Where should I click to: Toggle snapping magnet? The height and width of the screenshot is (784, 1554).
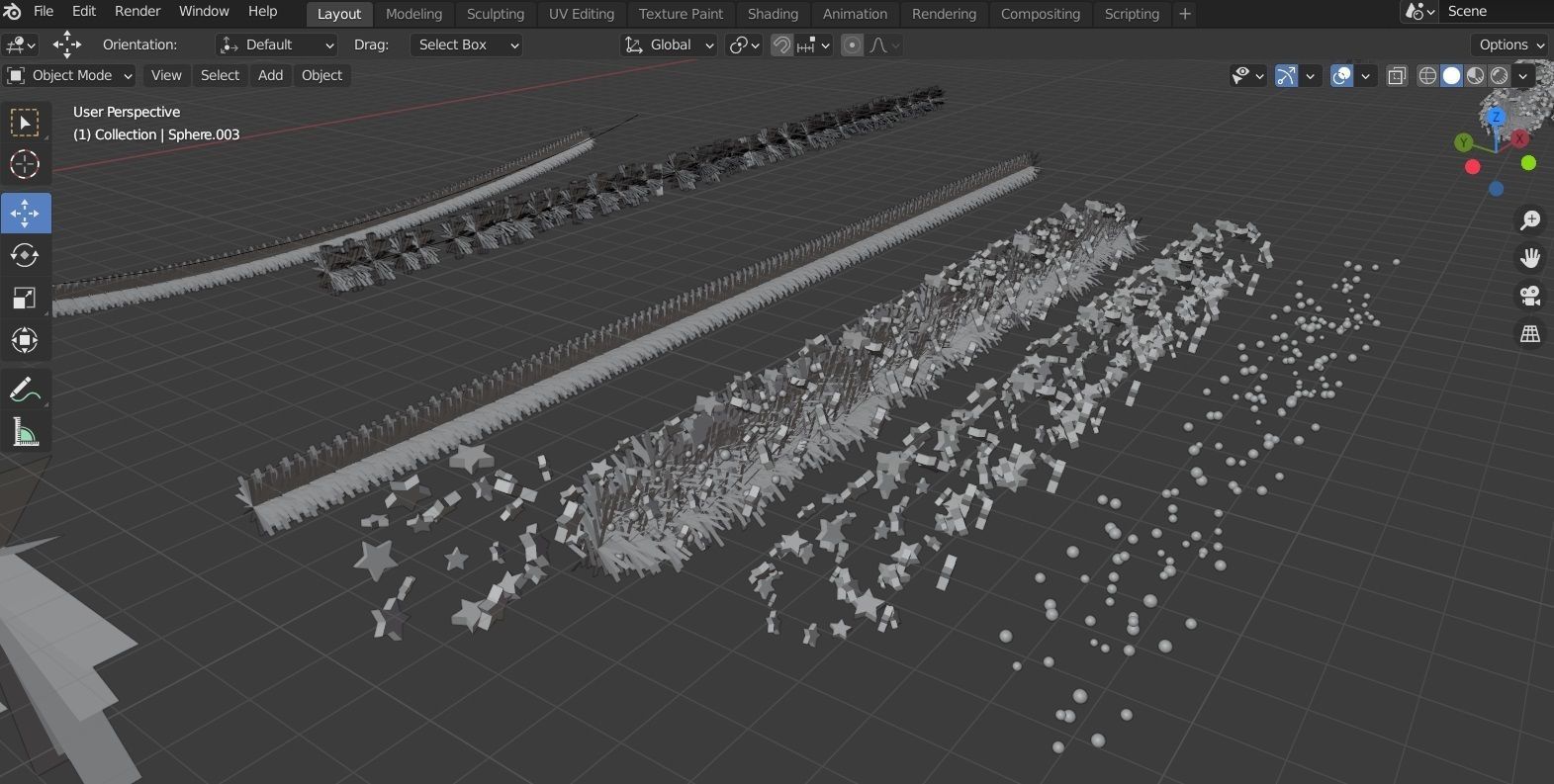coord(781,44)
